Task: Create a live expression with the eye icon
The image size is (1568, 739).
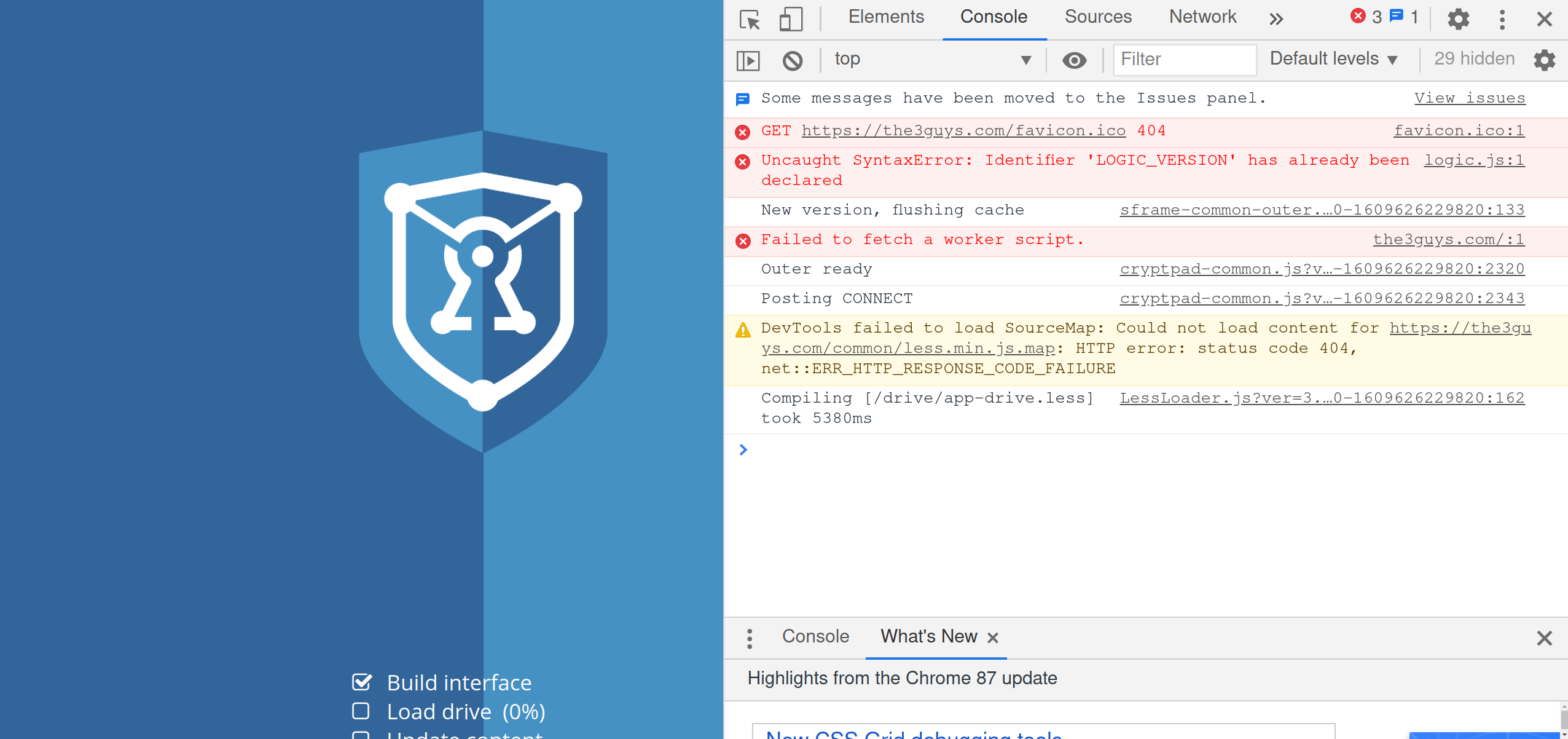Action: 1074,60
